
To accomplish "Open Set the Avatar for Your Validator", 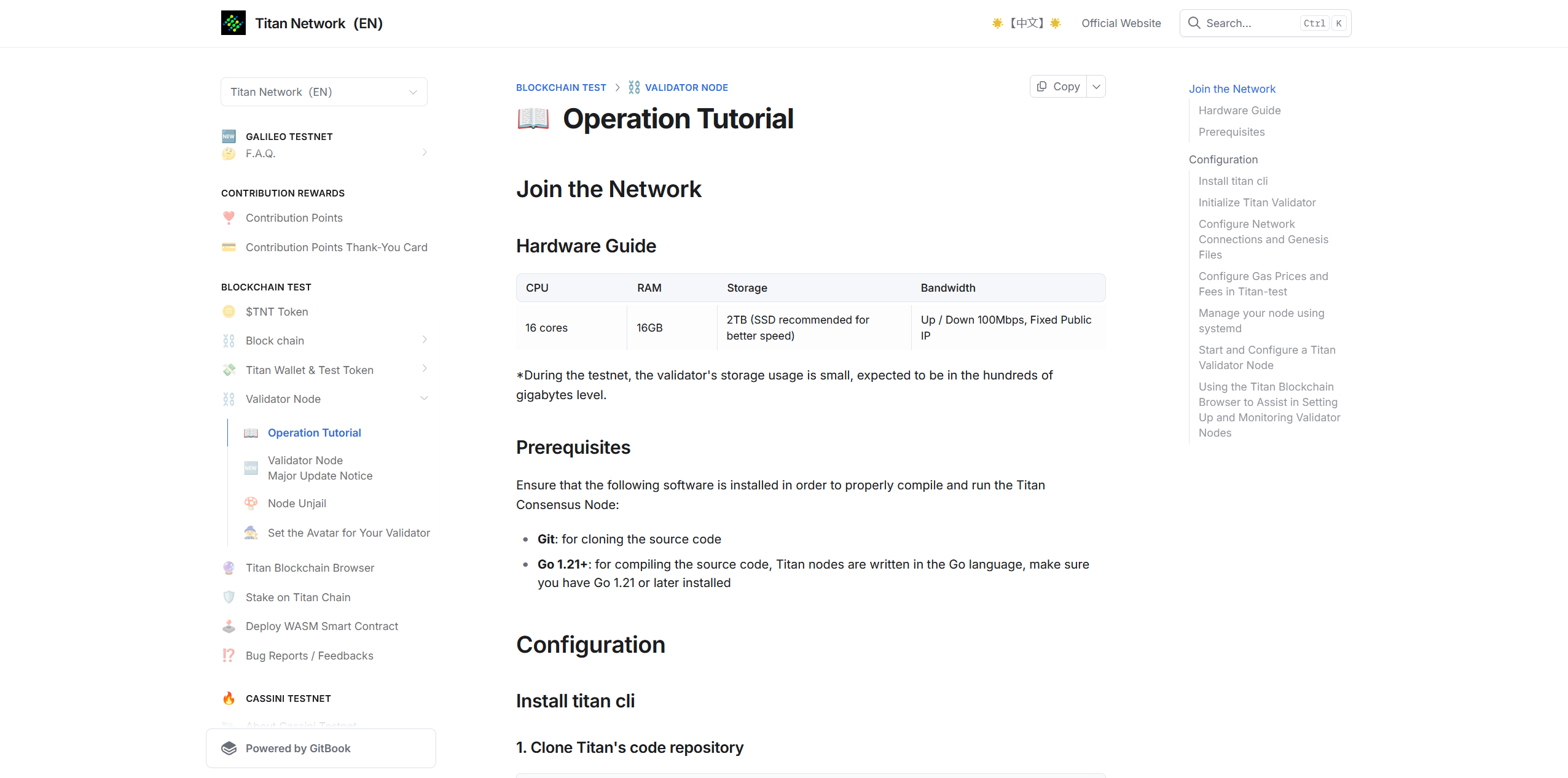I will click(x=348, y=532).
